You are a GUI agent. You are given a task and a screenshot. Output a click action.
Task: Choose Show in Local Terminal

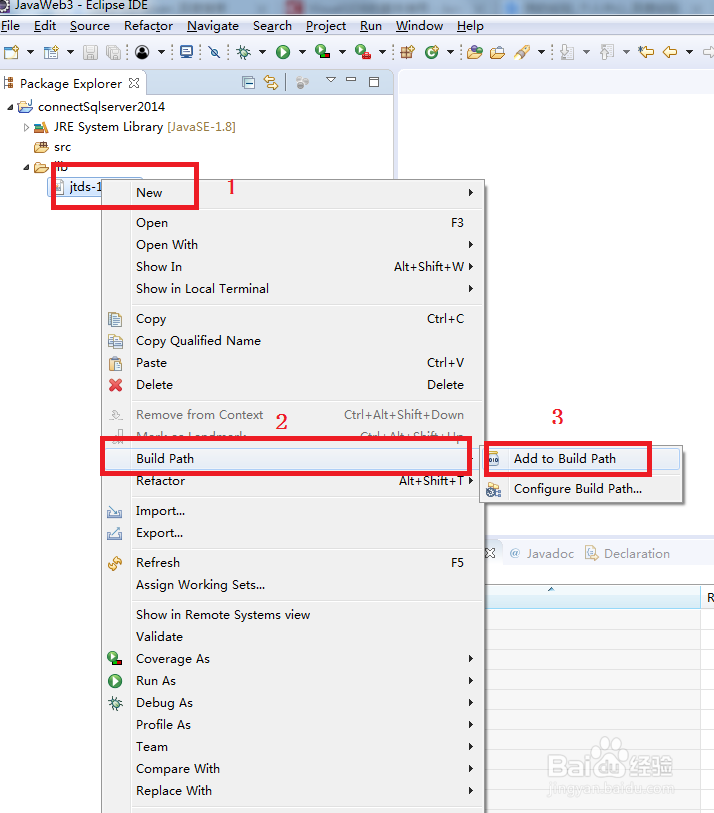[x=293, y=289]
